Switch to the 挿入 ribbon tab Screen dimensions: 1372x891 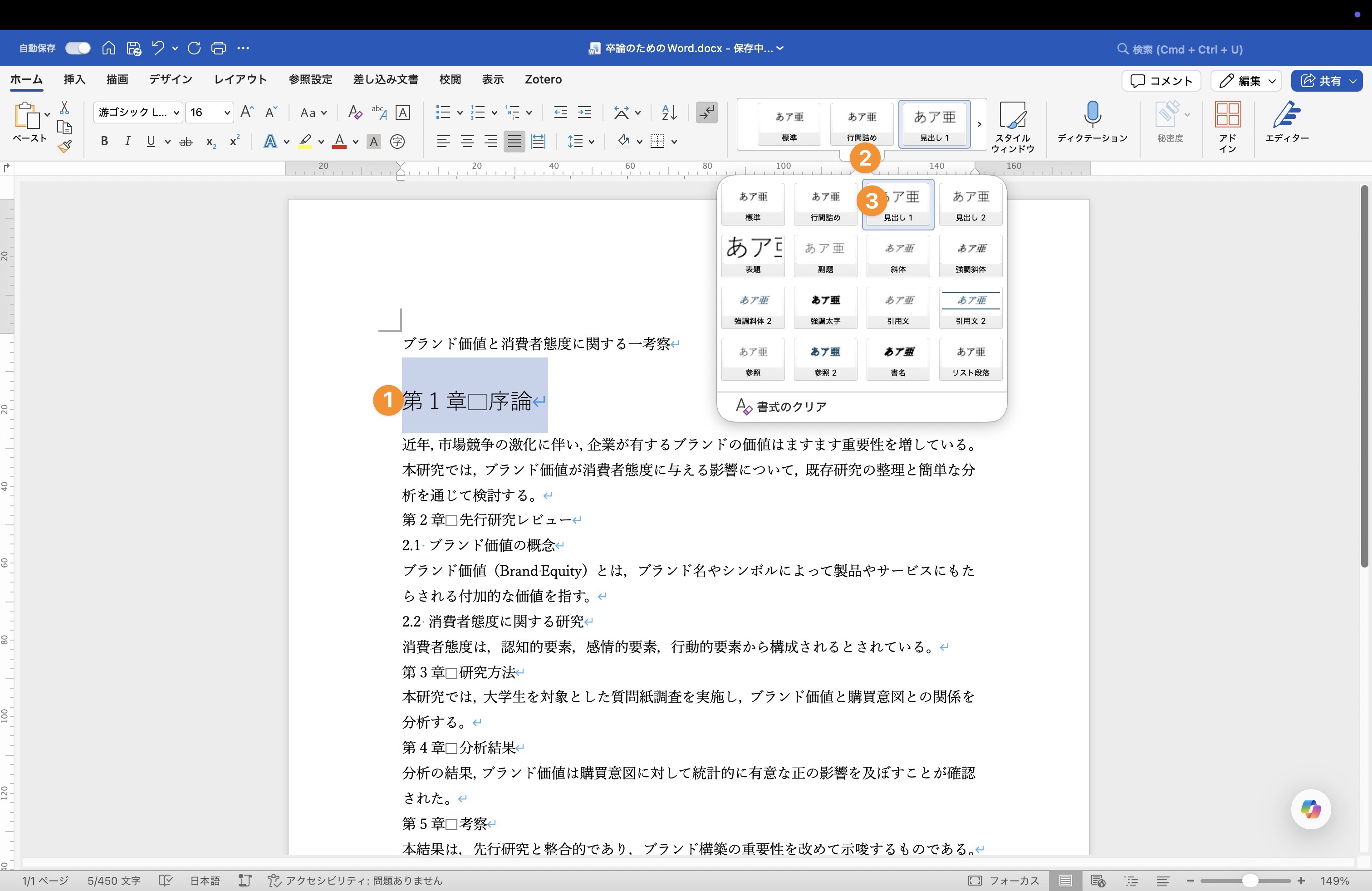(x=74, y=79)
